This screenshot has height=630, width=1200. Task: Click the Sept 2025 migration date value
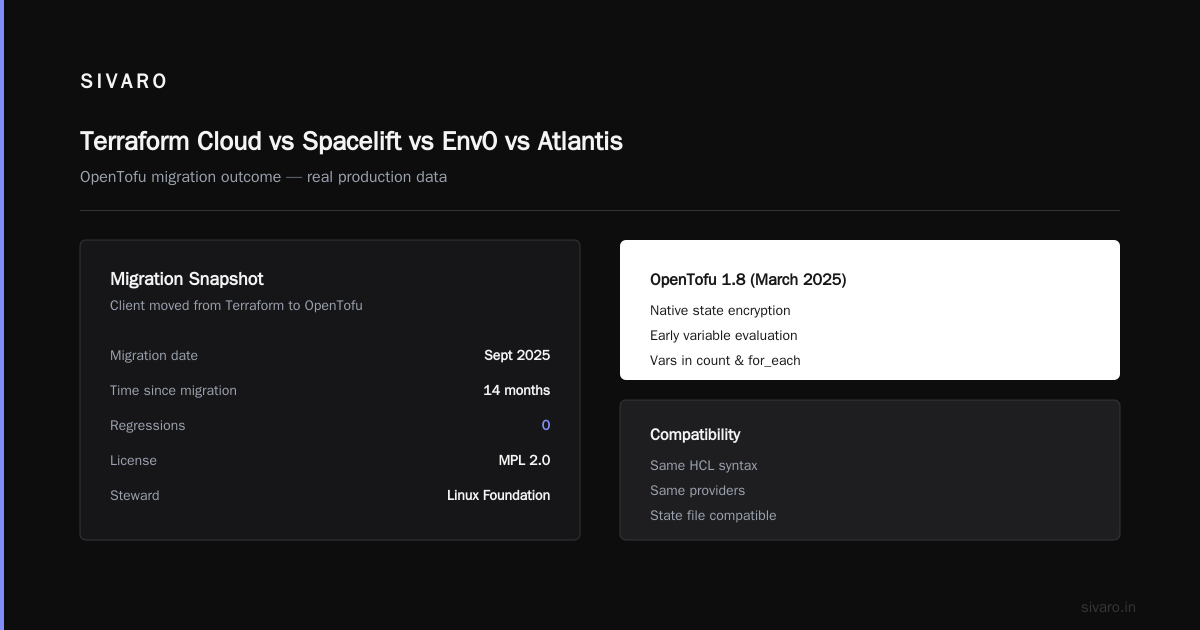tap(517, 355)
